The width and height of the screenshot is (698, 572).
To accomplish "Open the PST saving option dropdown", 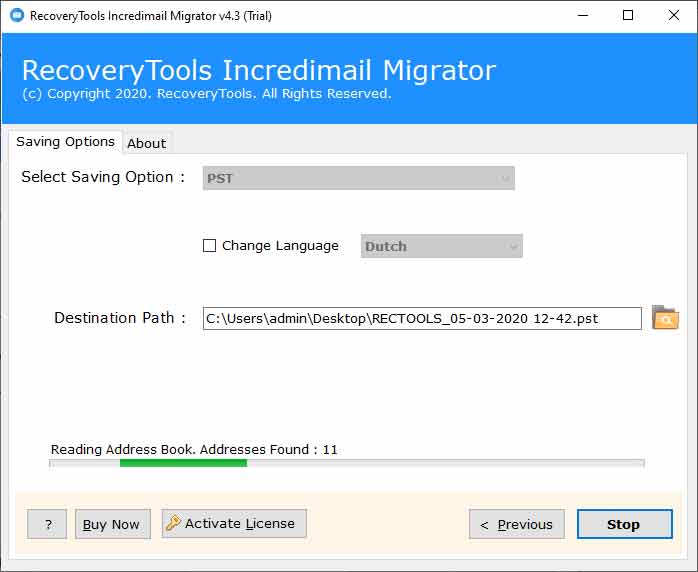I will [359, 178].
